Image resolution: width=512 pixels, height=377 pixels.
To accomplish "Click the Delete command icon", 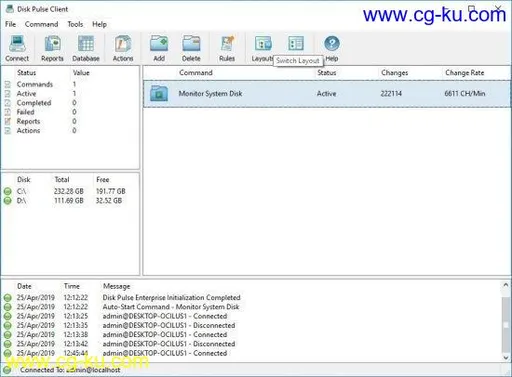I will tap(191, 44).
